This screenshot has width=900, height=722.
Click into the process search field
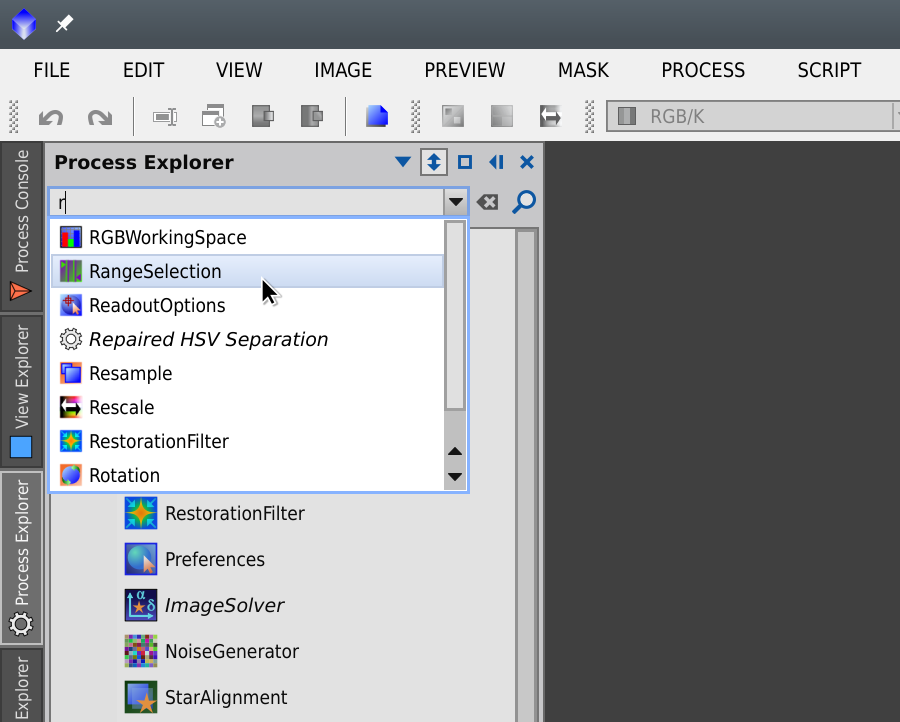tap(247, 202)
